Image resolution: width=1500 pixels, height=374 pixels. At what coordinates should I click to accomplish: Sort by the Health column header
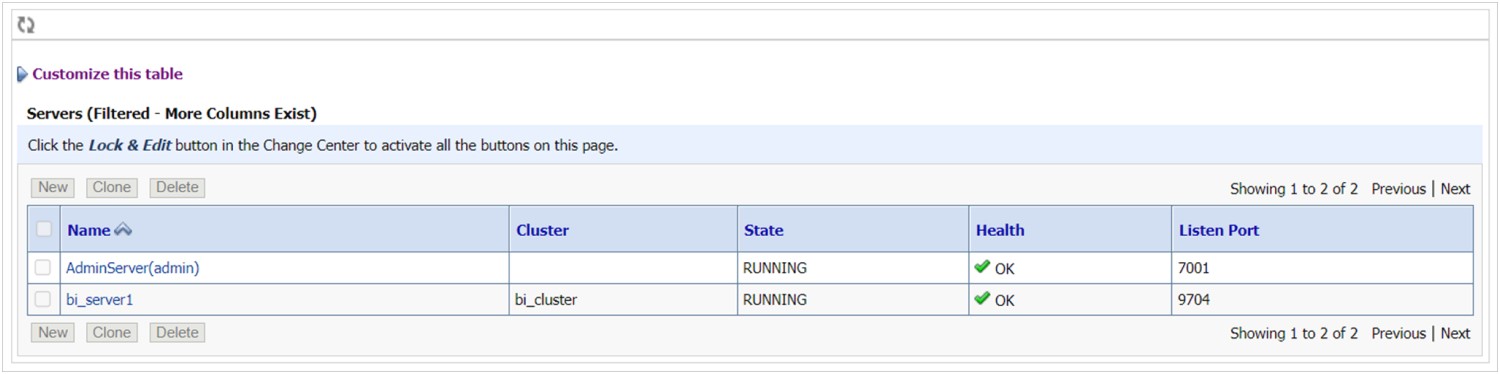(x=1000, y=230)
